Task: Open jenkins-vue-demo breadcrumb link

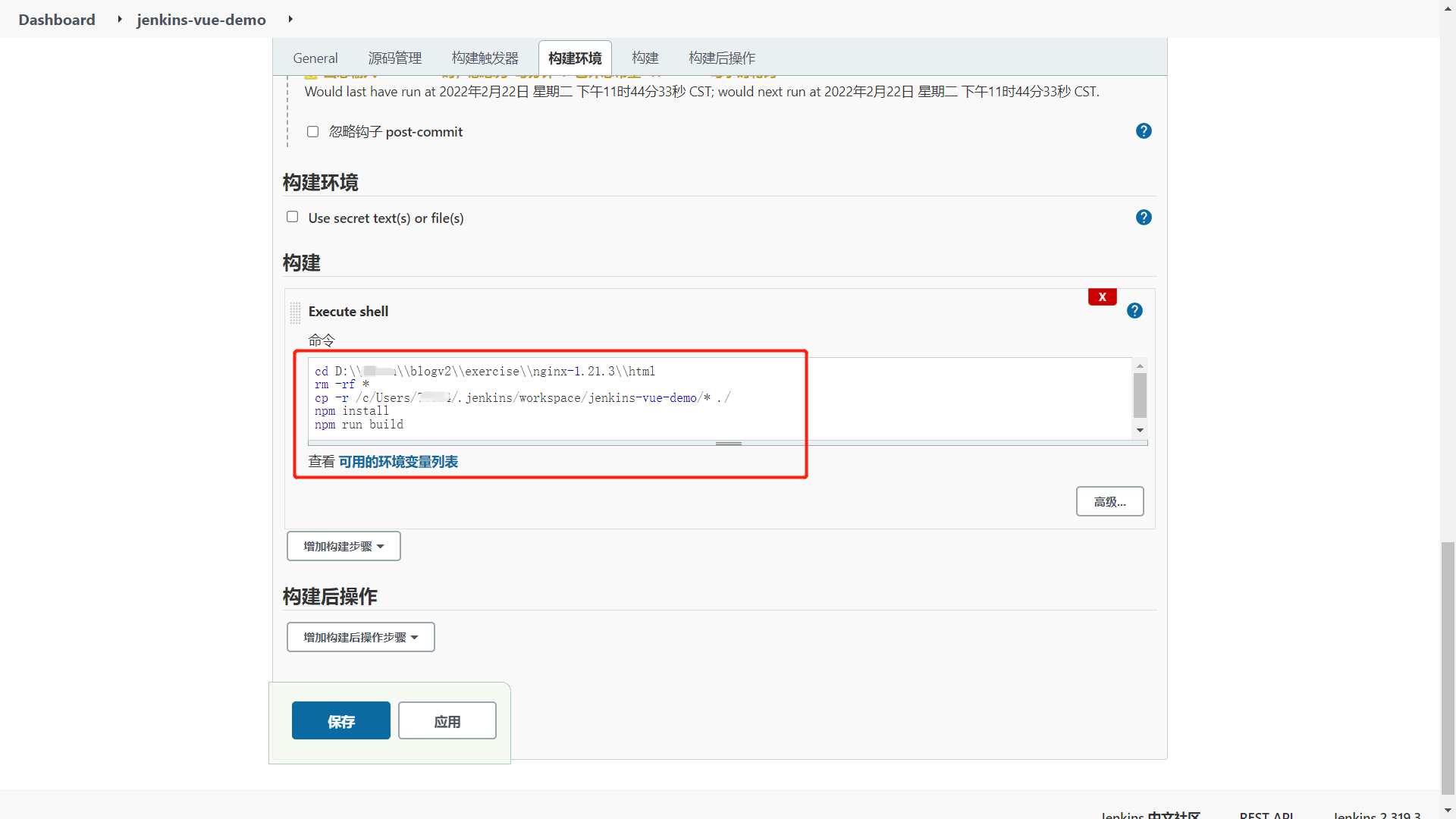Action: tap(202, 20)
